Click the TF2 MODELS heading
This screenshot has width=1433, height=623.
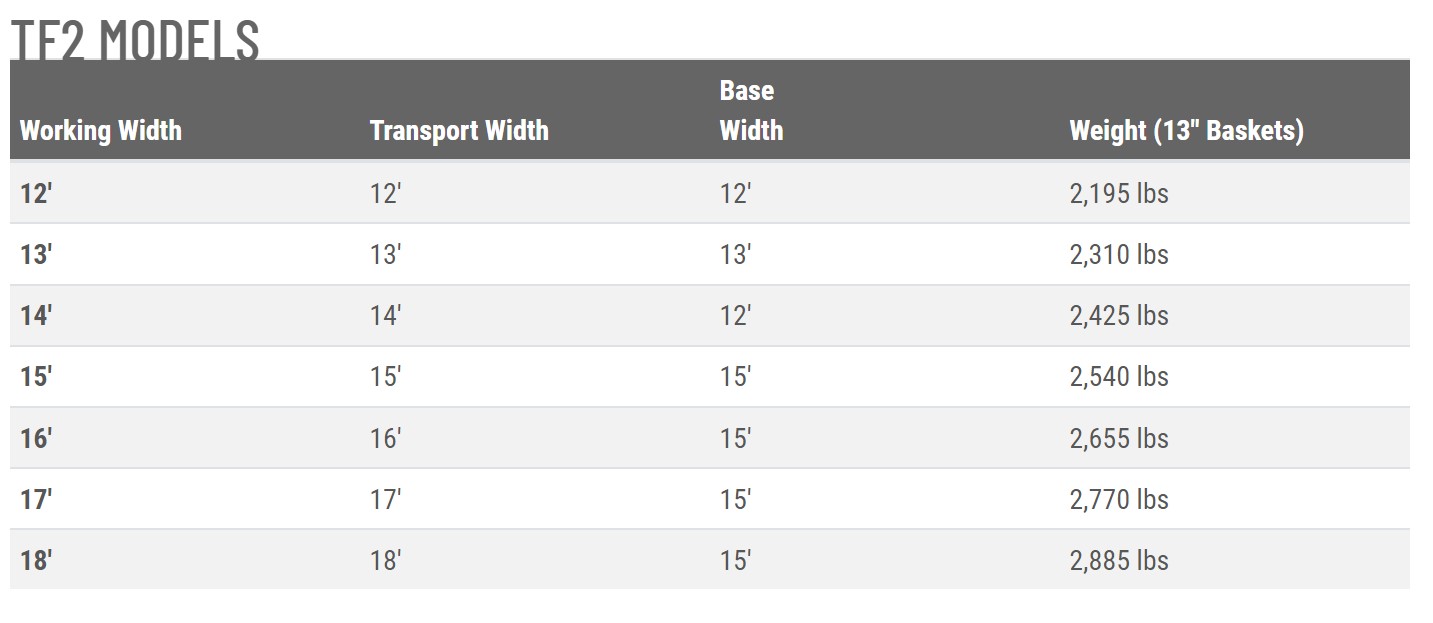point(135,40)
